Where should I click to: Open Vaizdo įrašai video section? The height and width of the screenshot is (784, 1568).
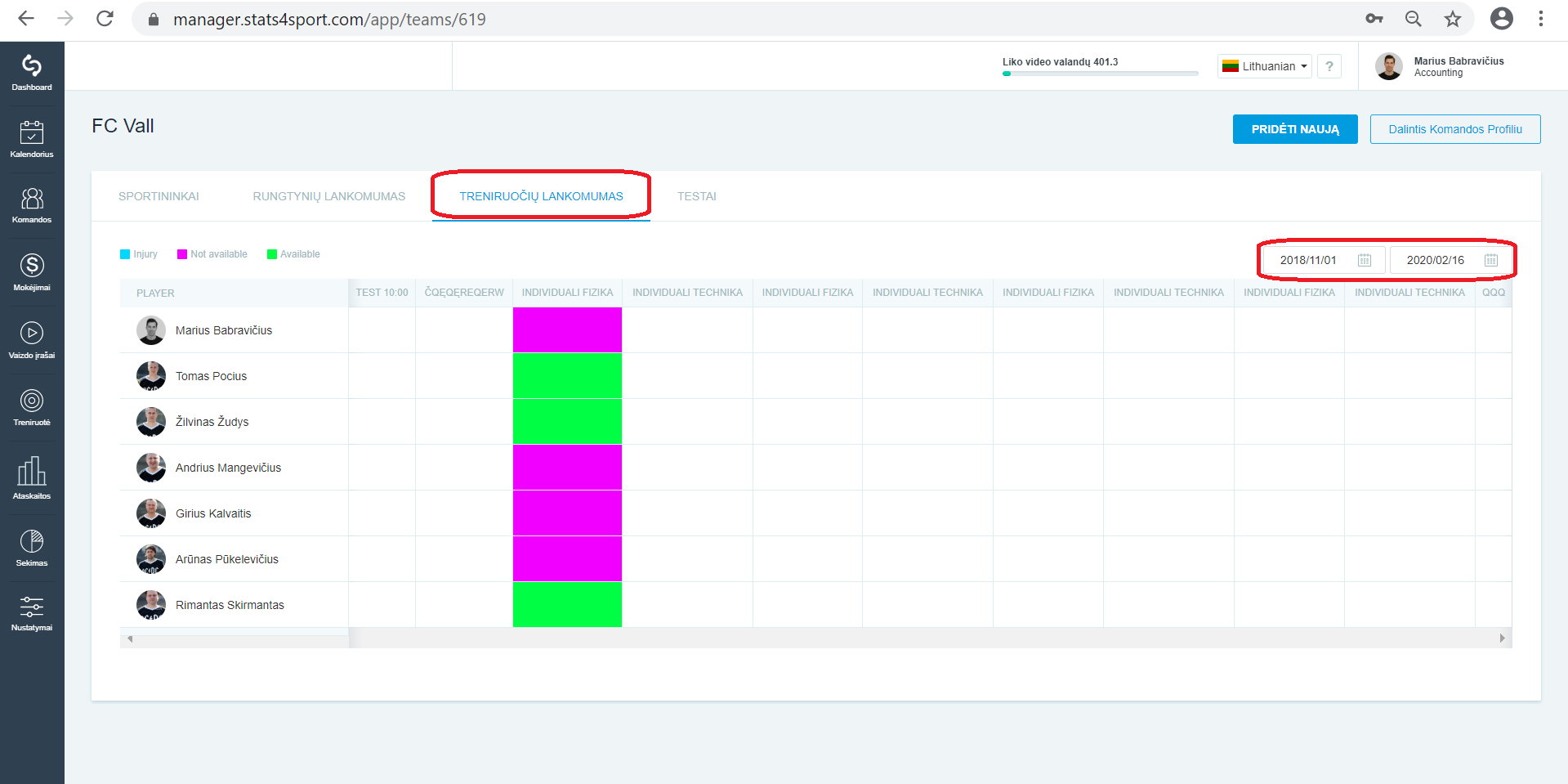coord(32,340)
